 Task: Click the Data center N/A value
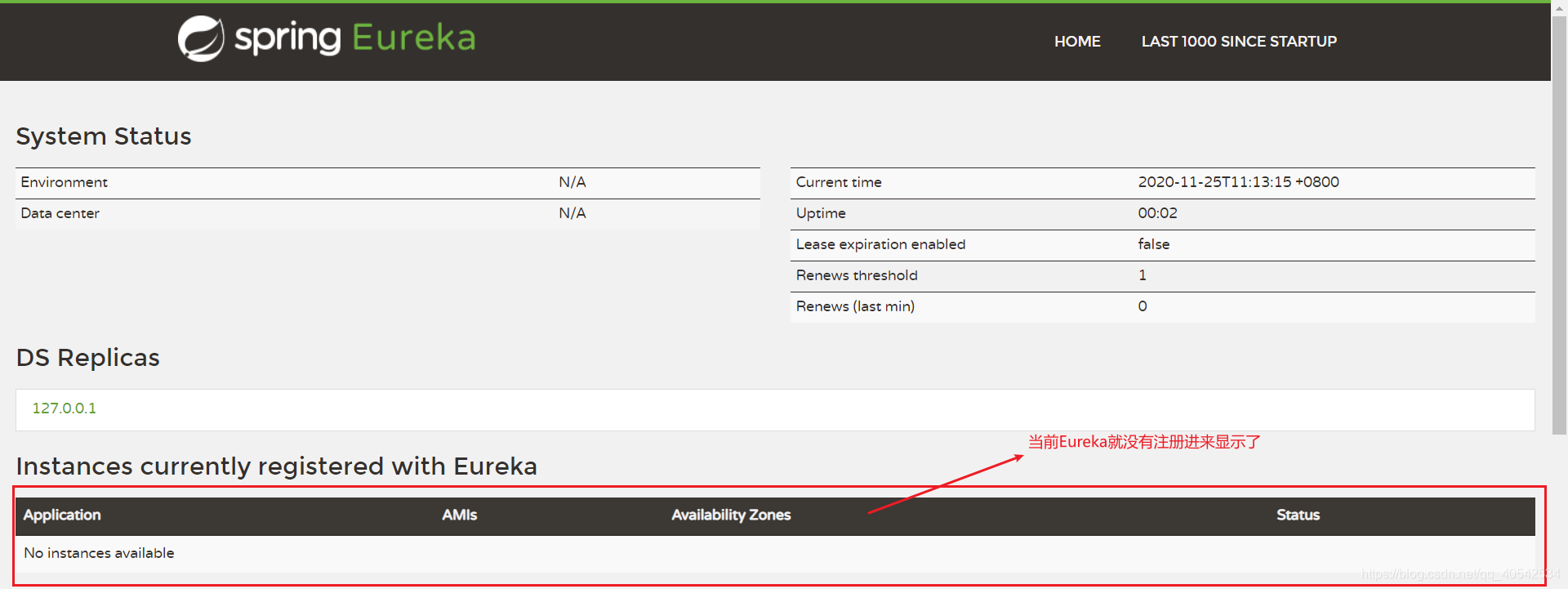click(572, 213)
